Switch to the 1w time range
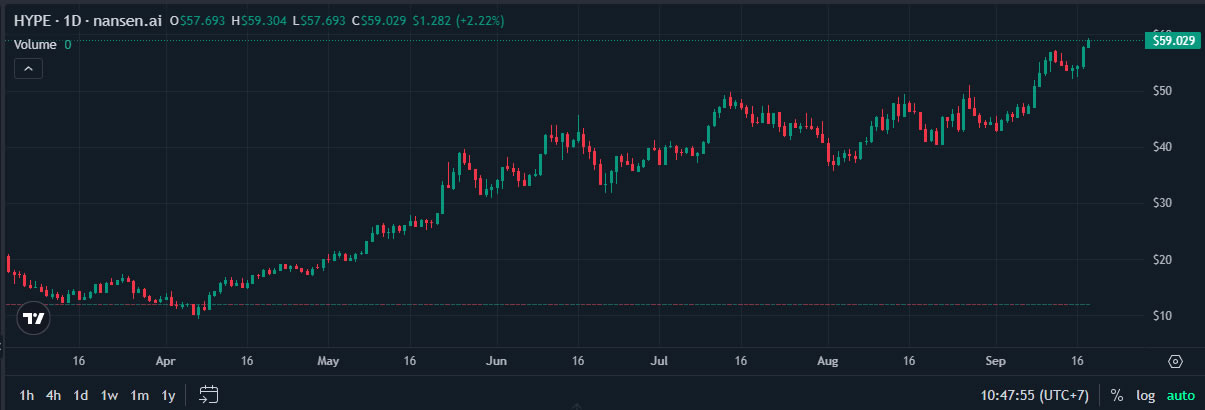The image size is (1205, 410). tap(110, 394)
